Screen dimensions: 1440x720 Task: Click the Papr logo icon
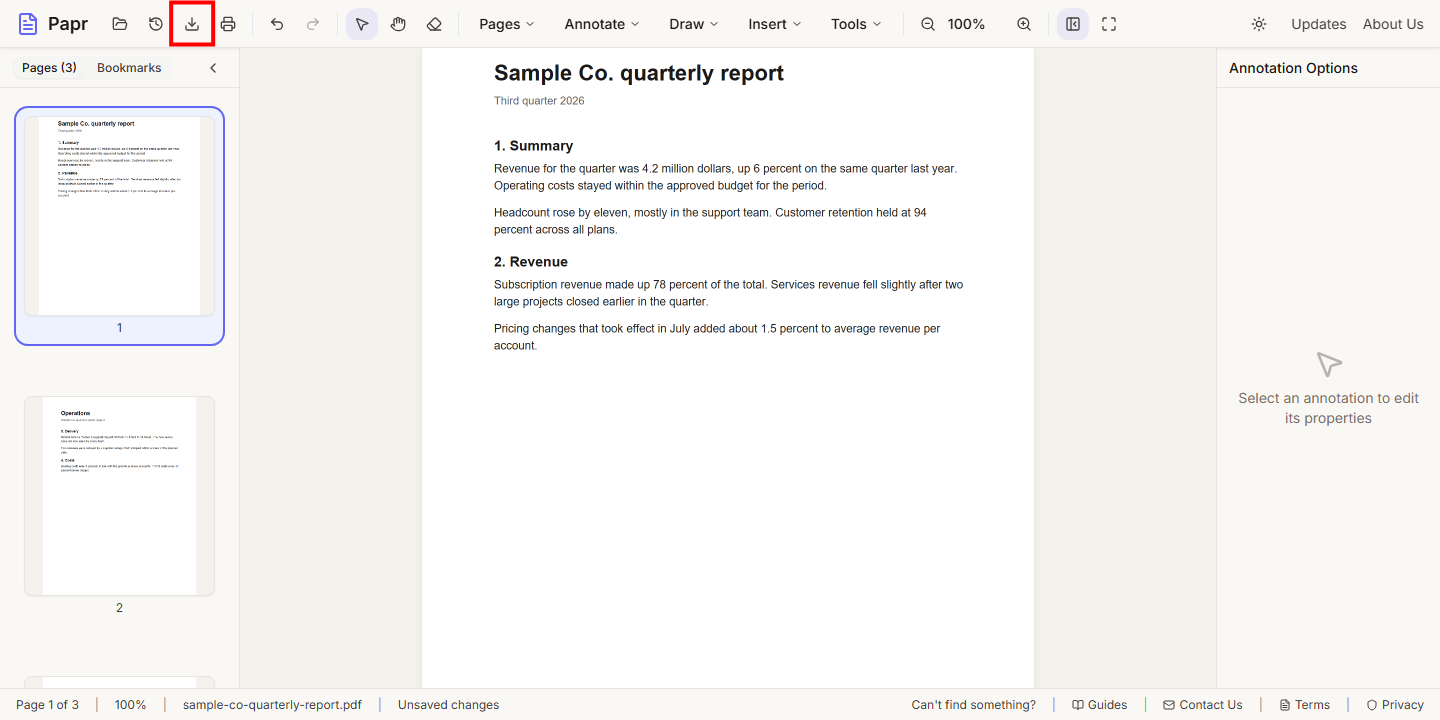[x=28, y=24]
